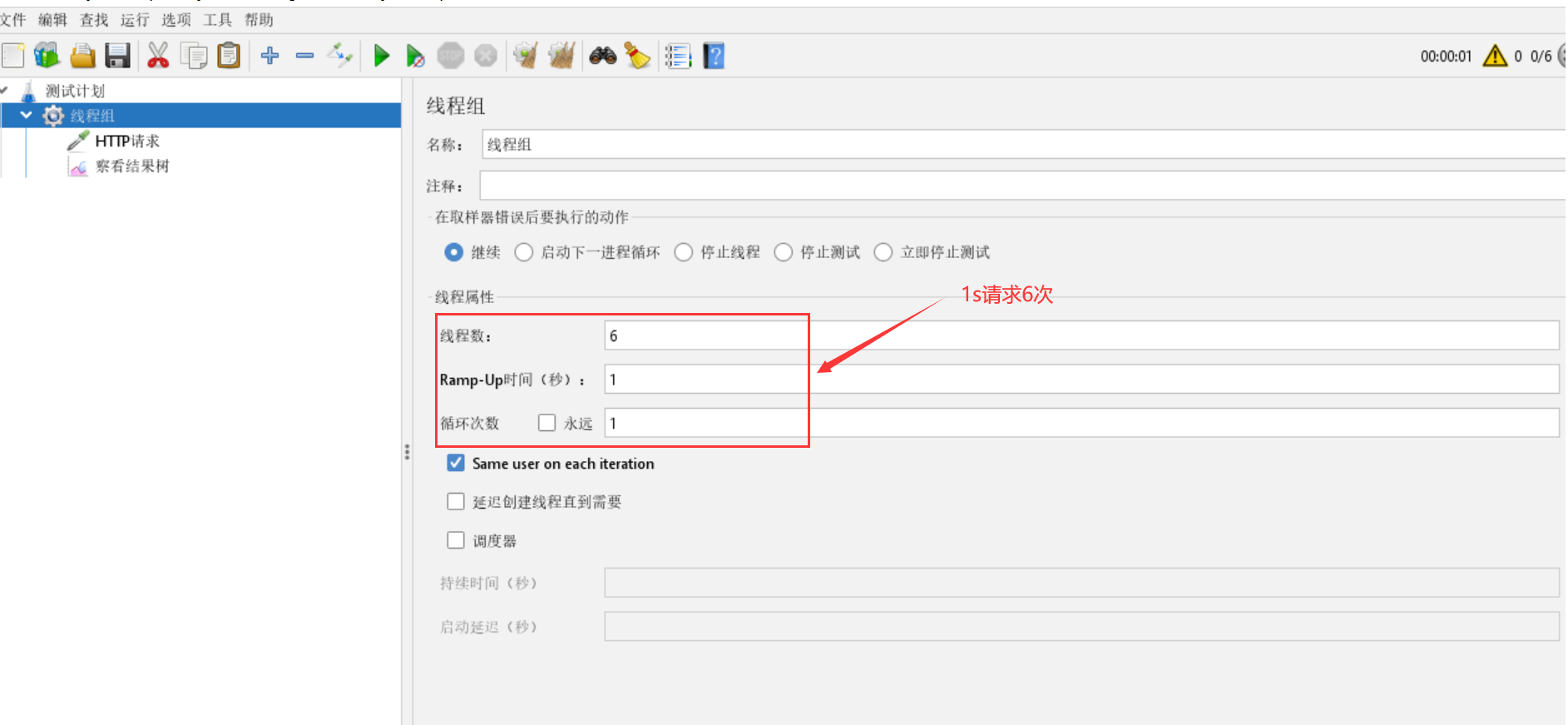Click the 注释 input field

tap(1022, 186)
